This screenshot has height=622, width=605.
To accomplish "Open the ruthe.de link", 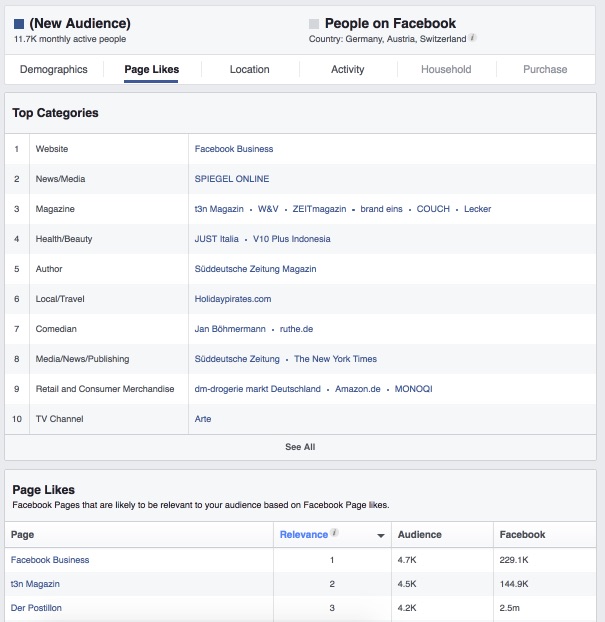I will [x=296, y=329].
